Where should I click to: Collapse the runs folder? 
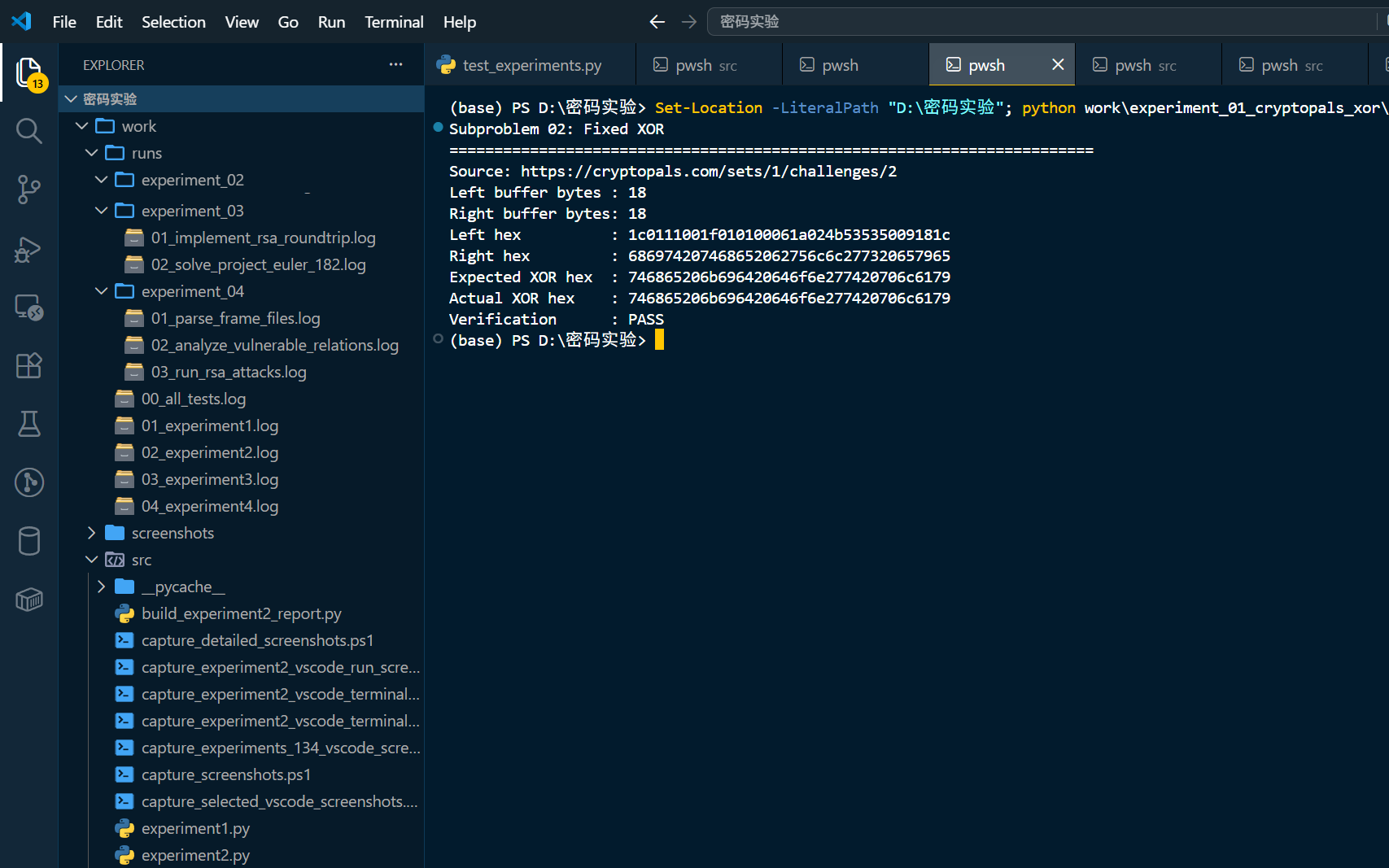(91, 153)
